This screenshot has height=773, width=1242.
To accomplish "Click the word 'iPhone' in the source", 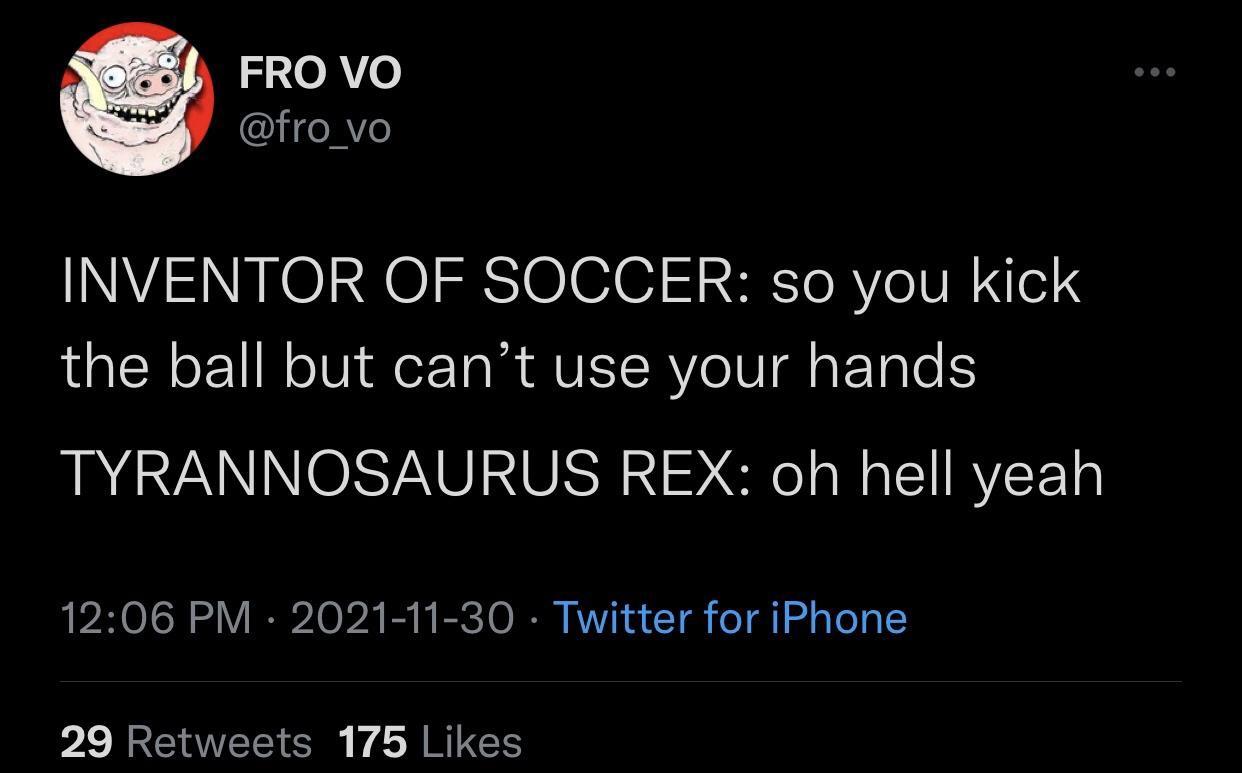I will (839, 617).
